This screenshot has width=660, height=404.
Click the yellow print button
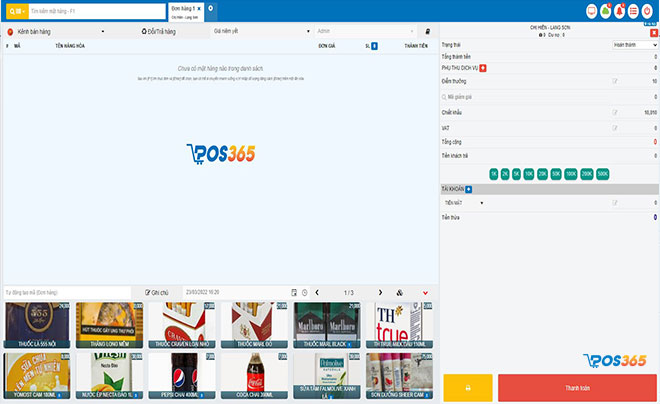click(x=468, y=388)
